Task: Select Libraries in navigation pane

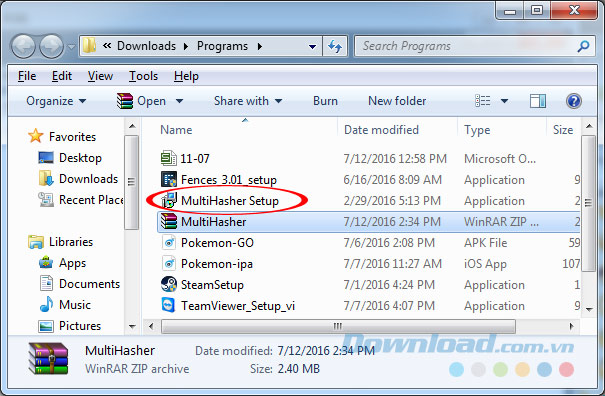Action: point(71,242)
